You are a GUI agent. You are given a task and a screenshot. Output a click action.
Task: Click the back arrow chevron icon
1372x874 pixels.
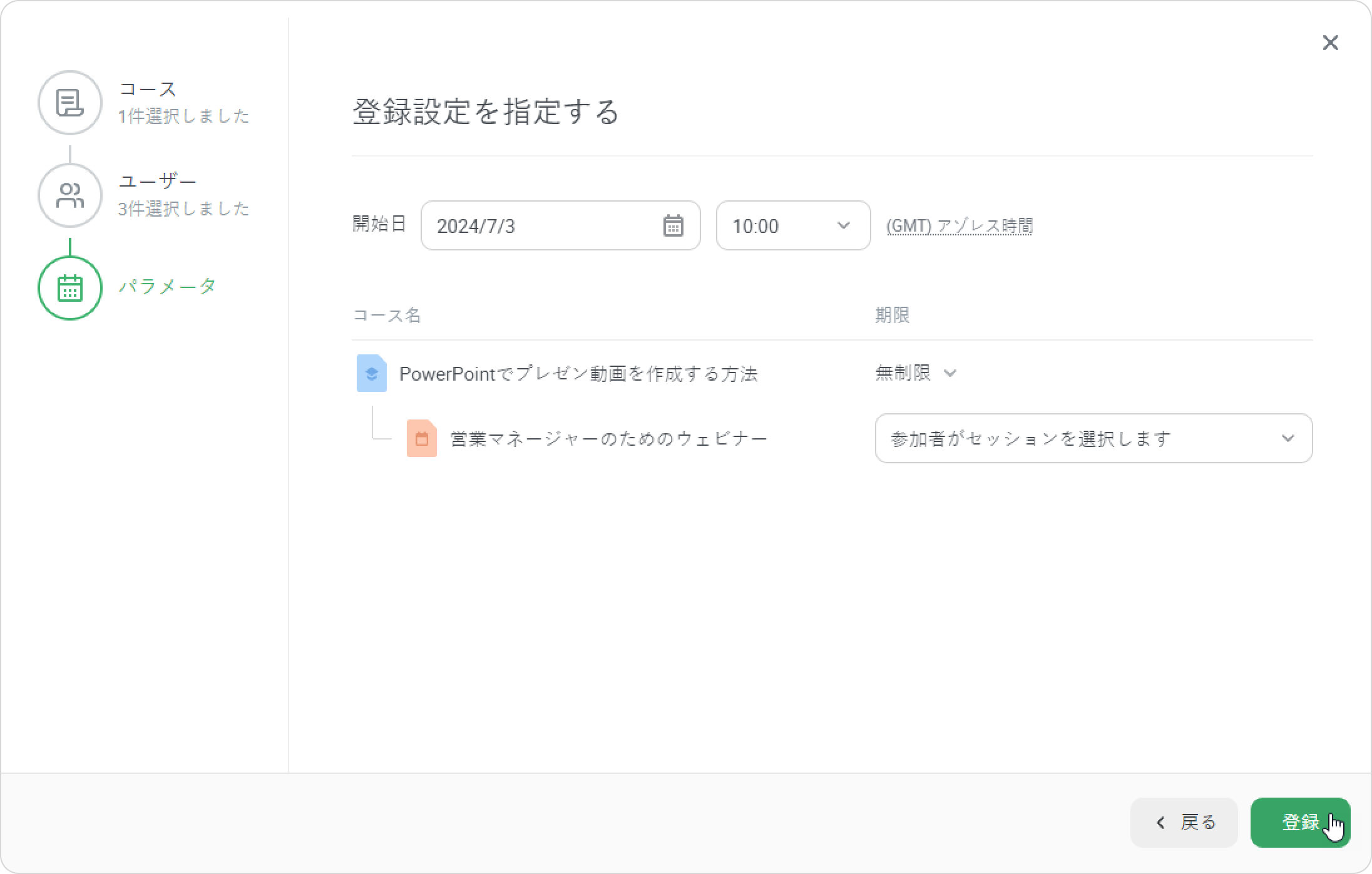click(x=1160, y=823)
